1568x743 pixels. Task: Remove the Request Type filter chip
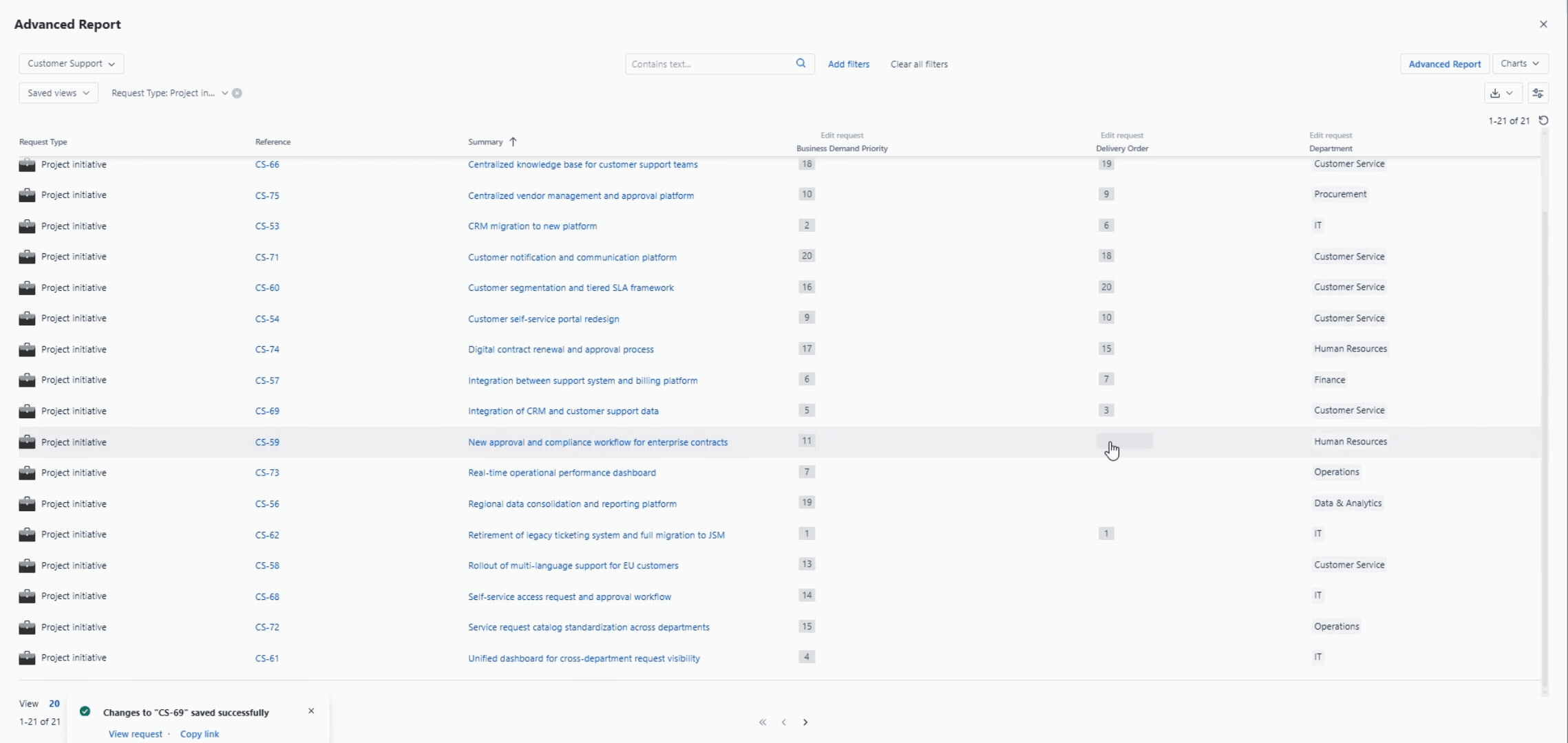tap(237, 94)
